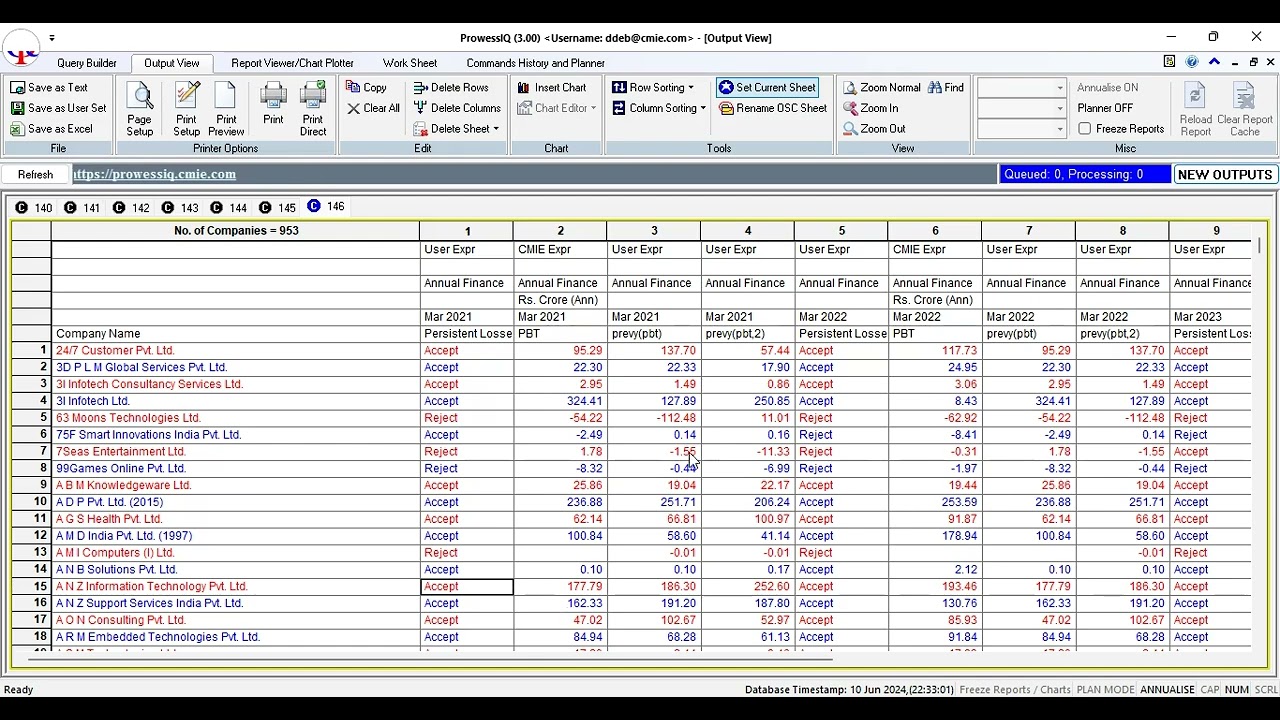Select the 324.41 PBT cell of 3i Infotech
This screenshot has height=720, width=1280.
pos(560,401)
